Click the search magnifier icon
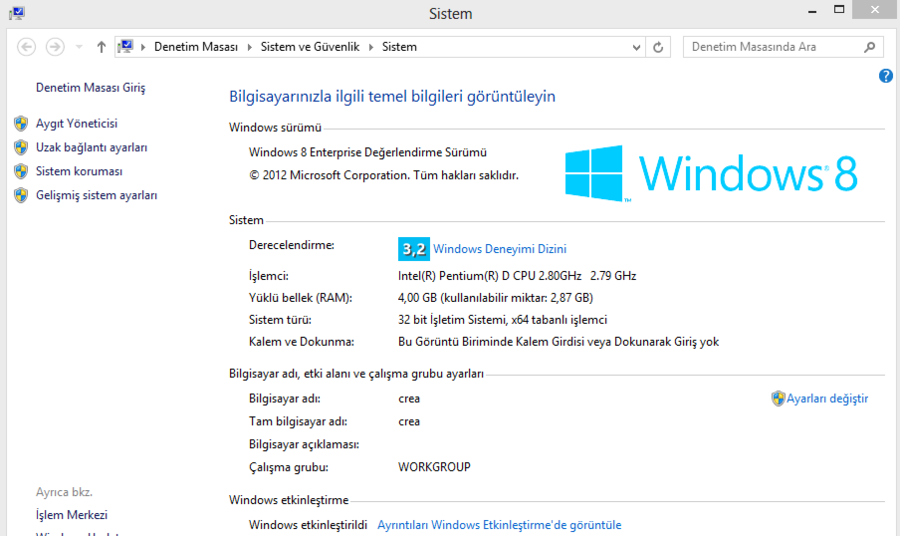This screenshot has height=536, width=900. coord(870,47)
